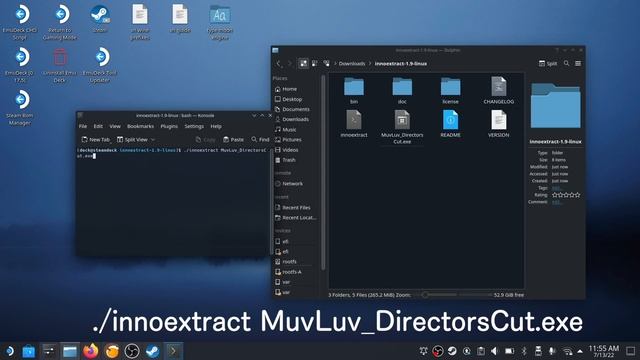Open Firefox from the taskbar
Viewport: 640px width, 360px height.
click(91, 351)
